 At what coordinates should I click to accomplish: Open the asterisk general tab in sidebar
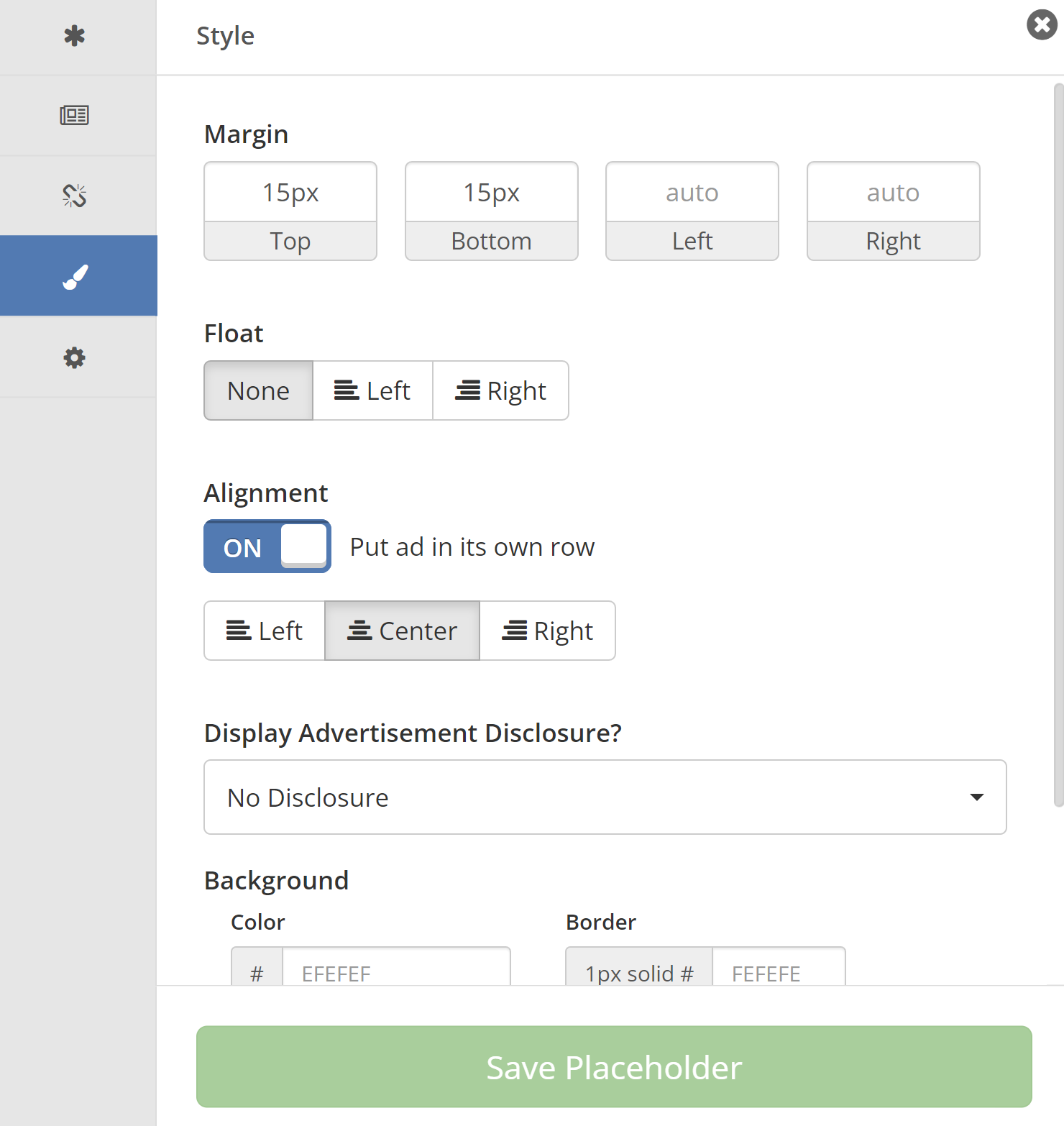point(75,36)
